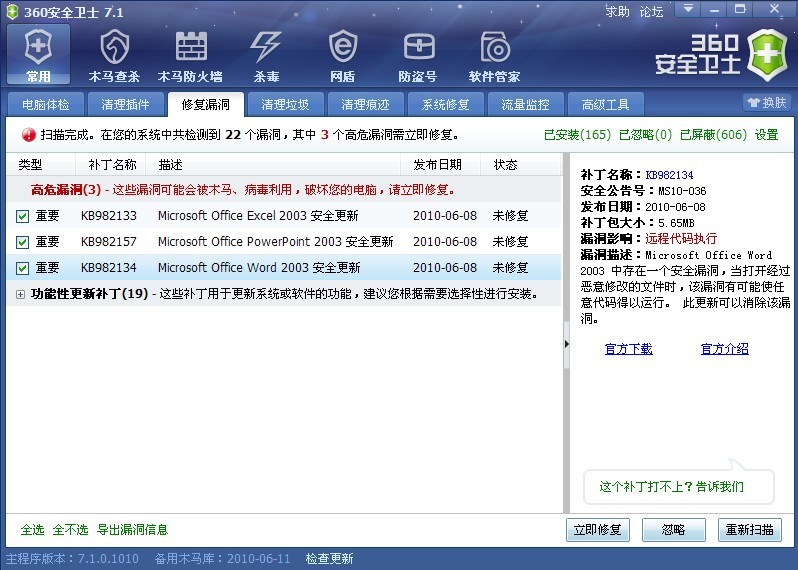Image resolution: width=798 pixels, height=570 pixels.
Task: Open the 已安装(165) list
Action: point(577,135)
